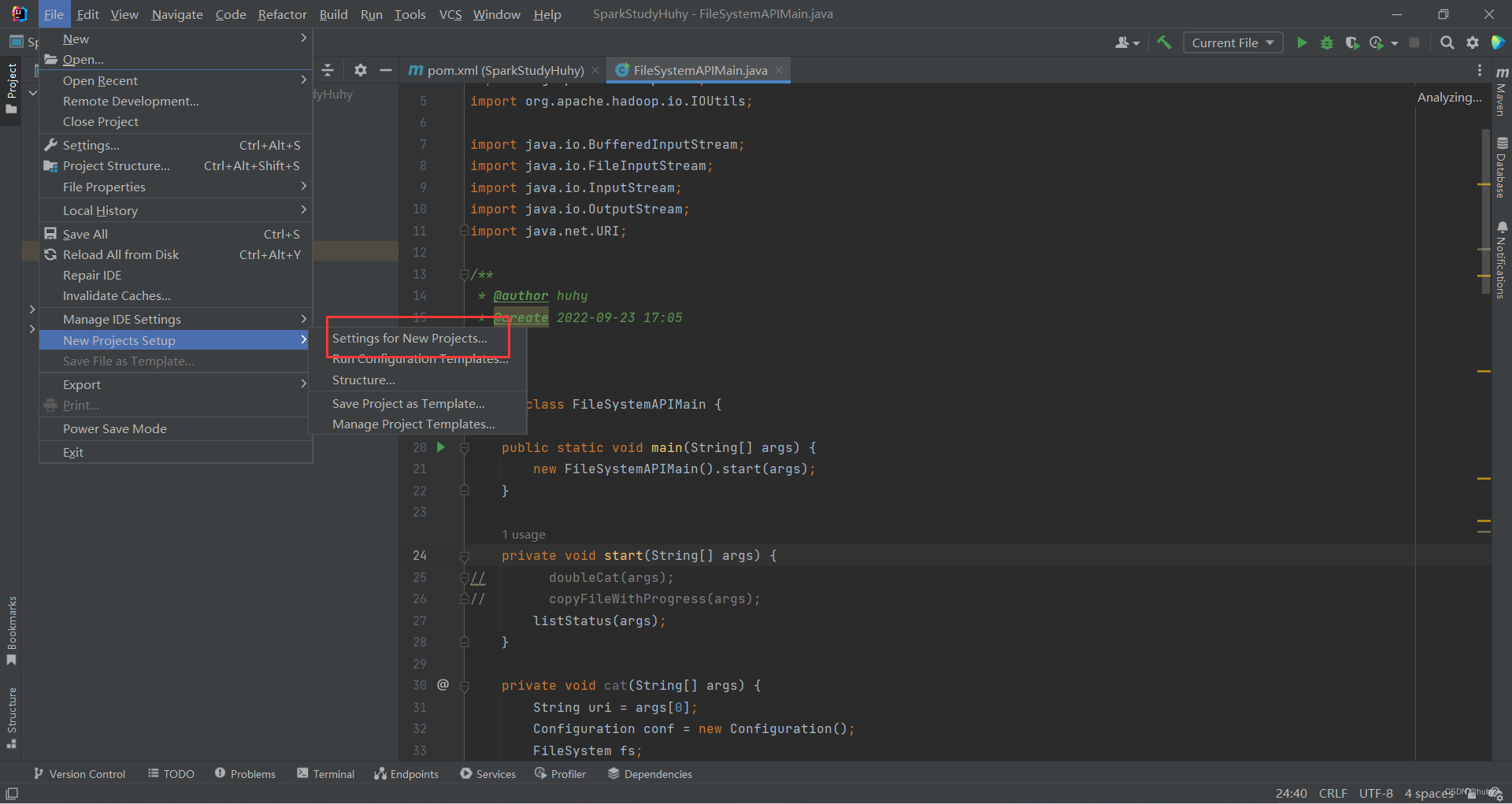Screen dimensions: 1512x804
Task: Click the editor vertical scrollbar
Action: (1485, 211)
